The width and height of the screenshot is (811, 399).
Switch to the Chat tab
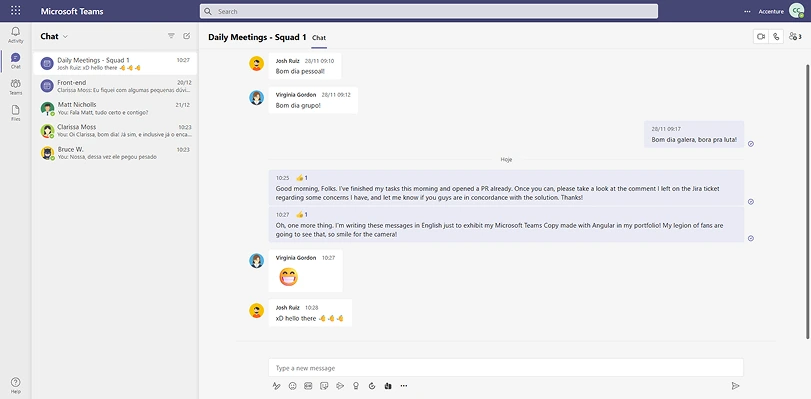pyautogui.click(x=319, y=38)
